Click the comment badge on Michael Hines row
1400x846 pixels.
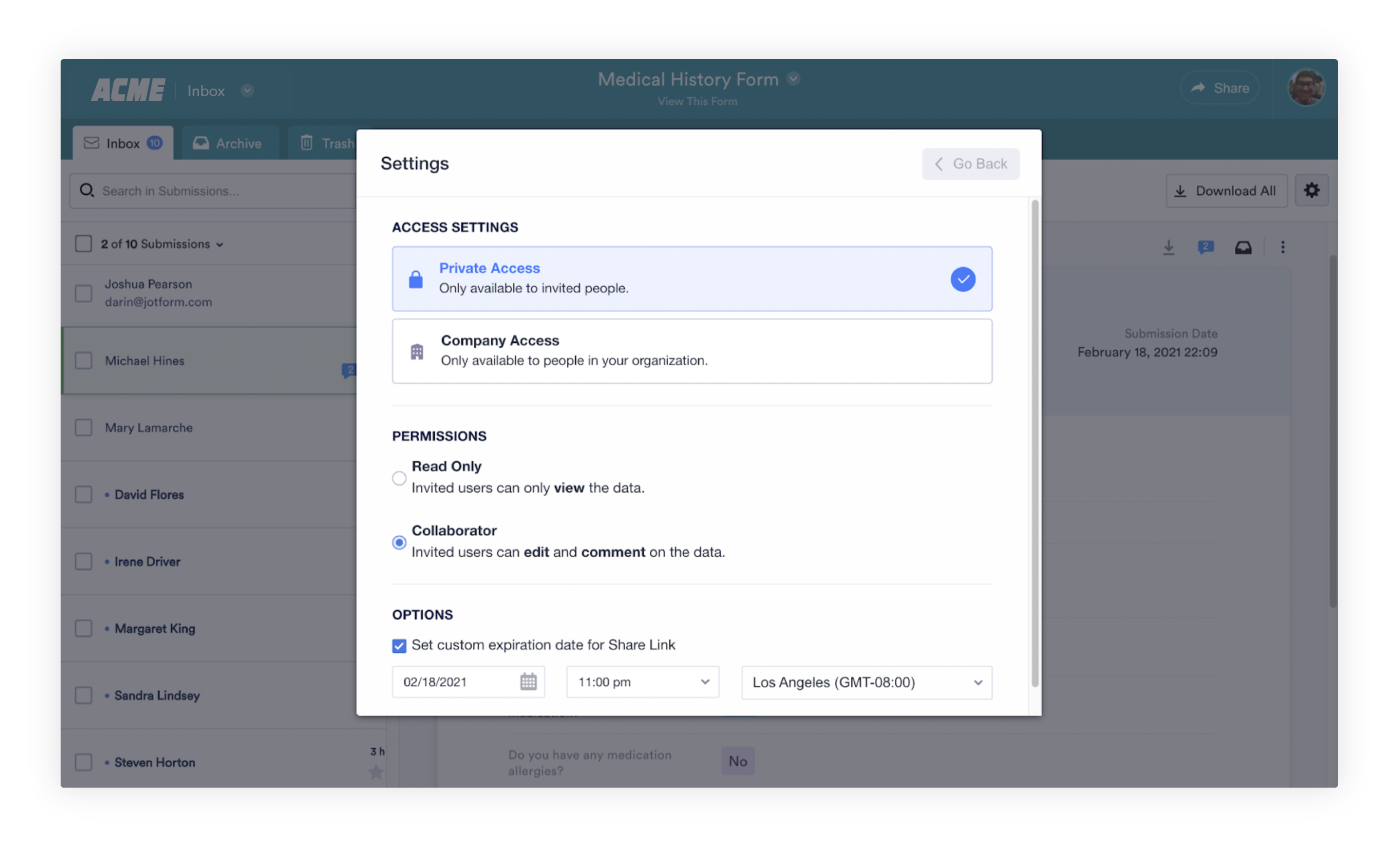349,371
